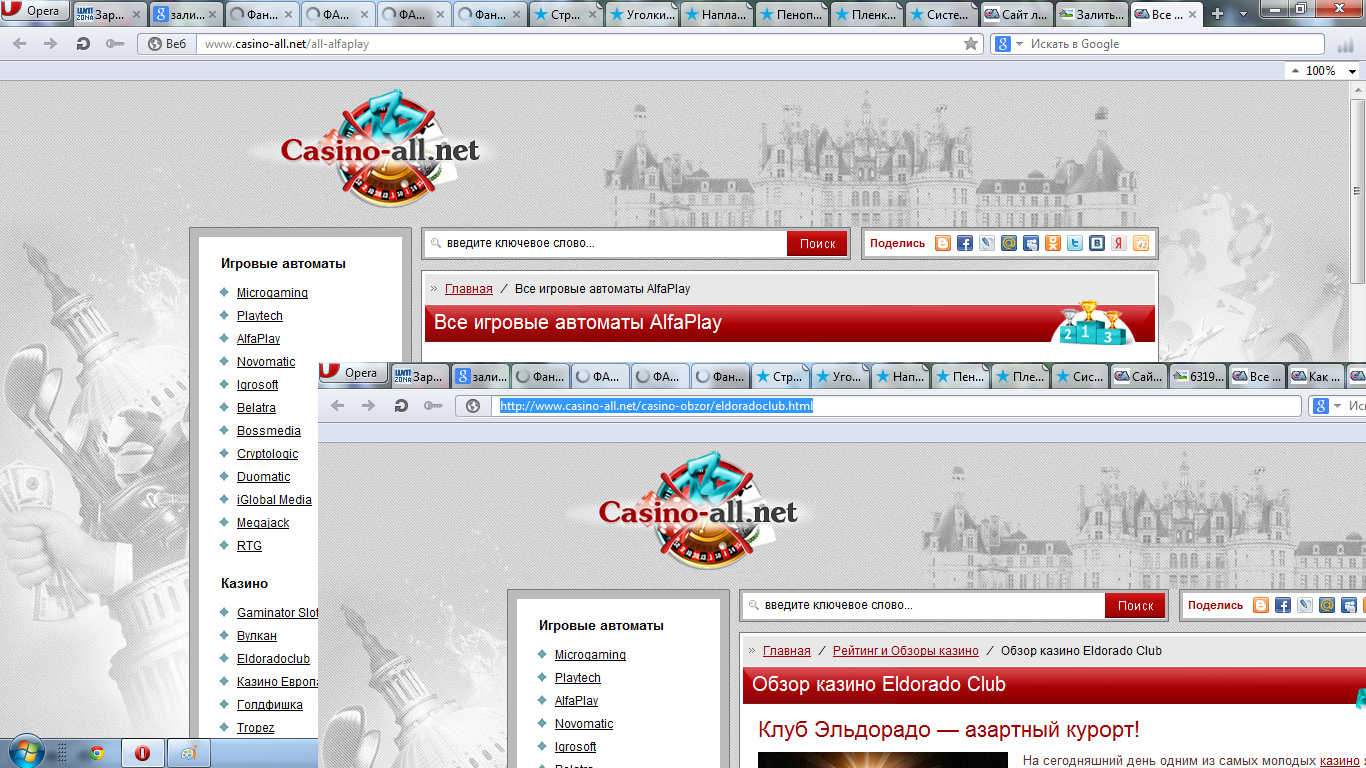The height and width of the screenshot is (768, 1366).
Task: Share via MySpace icon in the back window
Action: pyautogui.click(x=1031, y=243)
